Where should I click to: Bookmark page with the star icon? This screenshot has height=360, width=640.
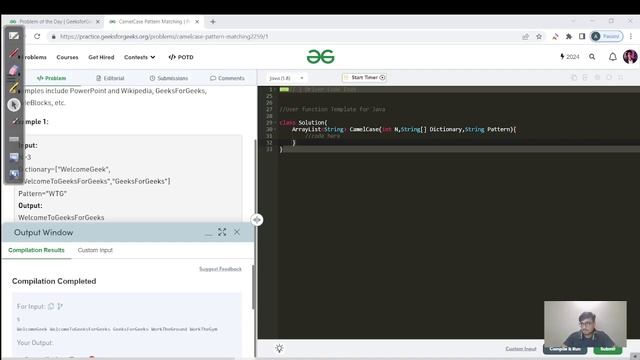(x=539, y=36)
